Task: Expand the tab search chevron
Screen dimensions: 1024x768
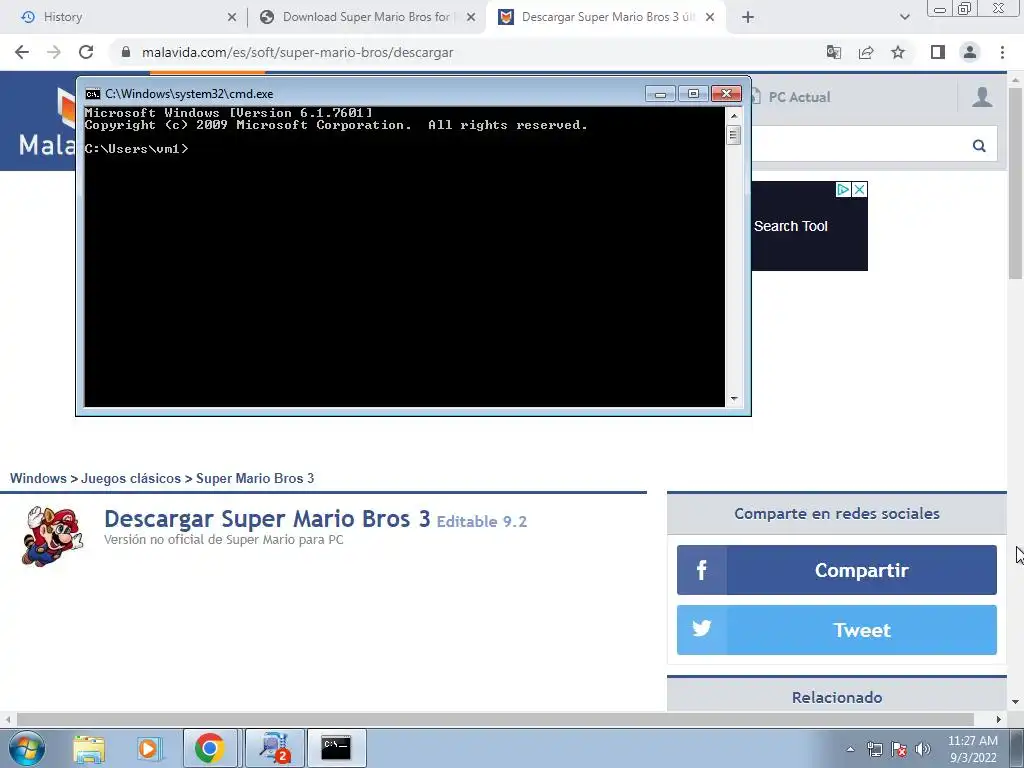Action: point(904,17)
